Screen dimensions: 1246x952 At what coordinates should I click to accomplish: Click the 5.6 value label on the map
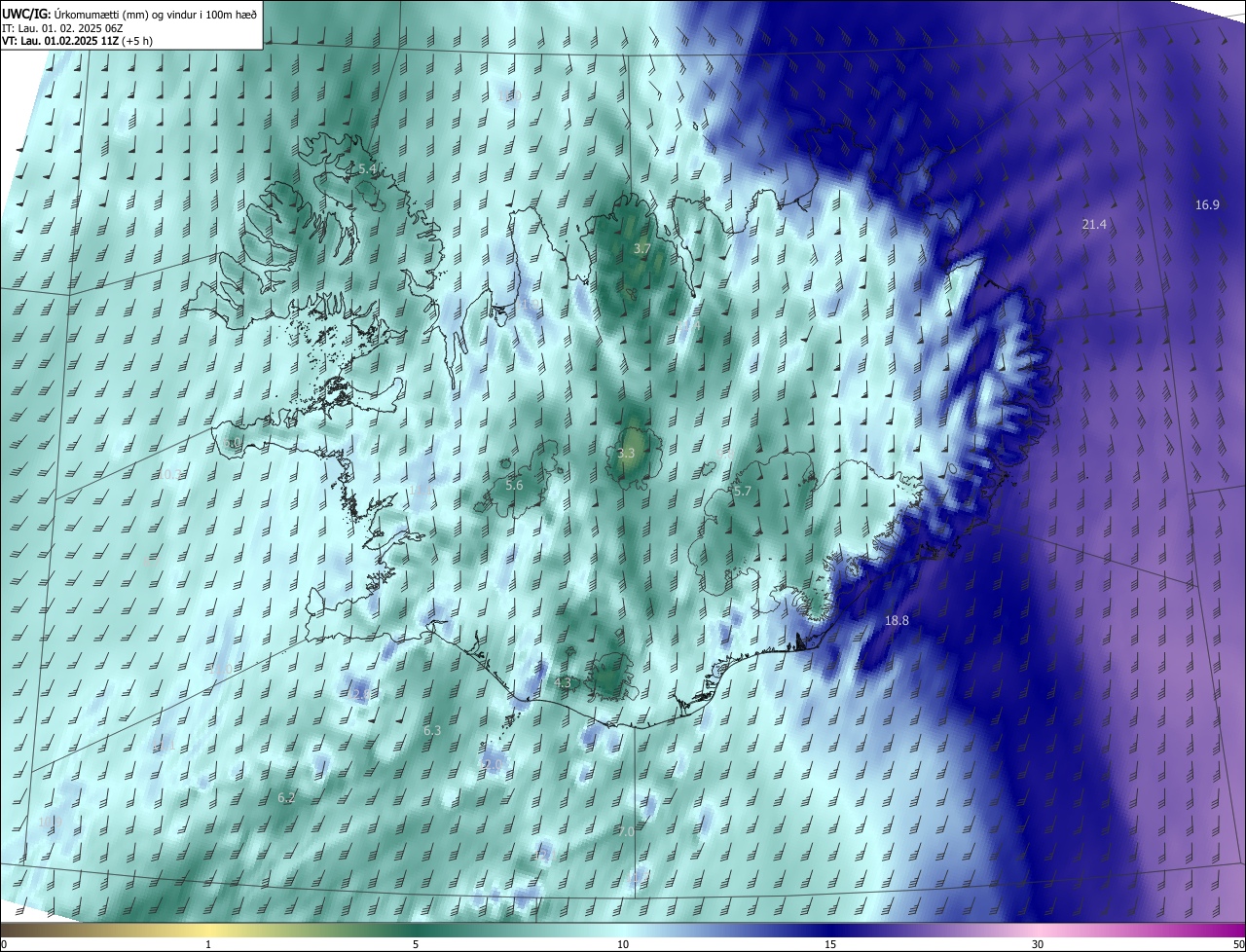point(514,485)
